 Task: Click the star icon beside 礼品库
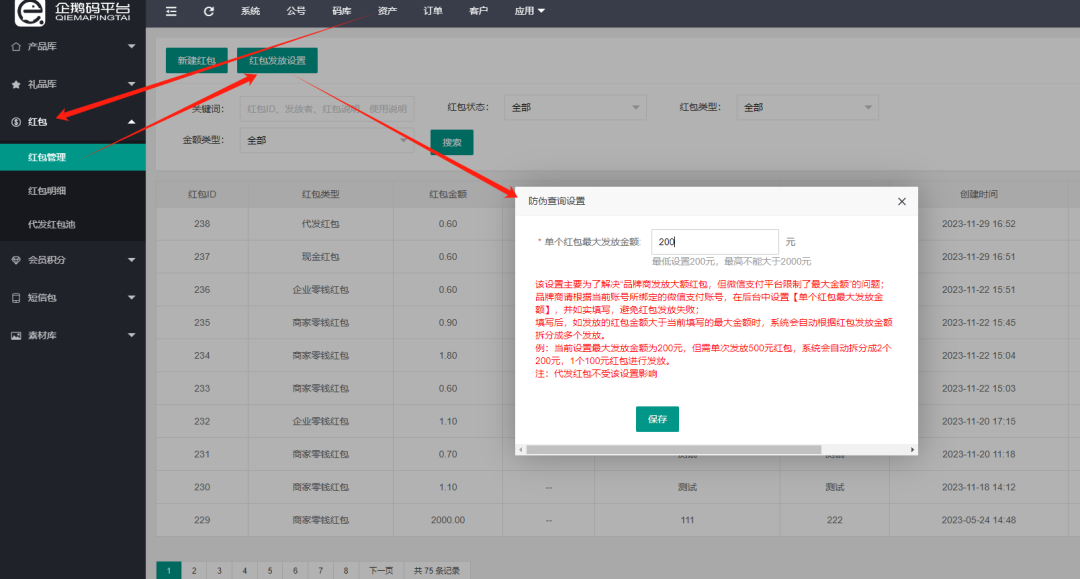[16, 84]
